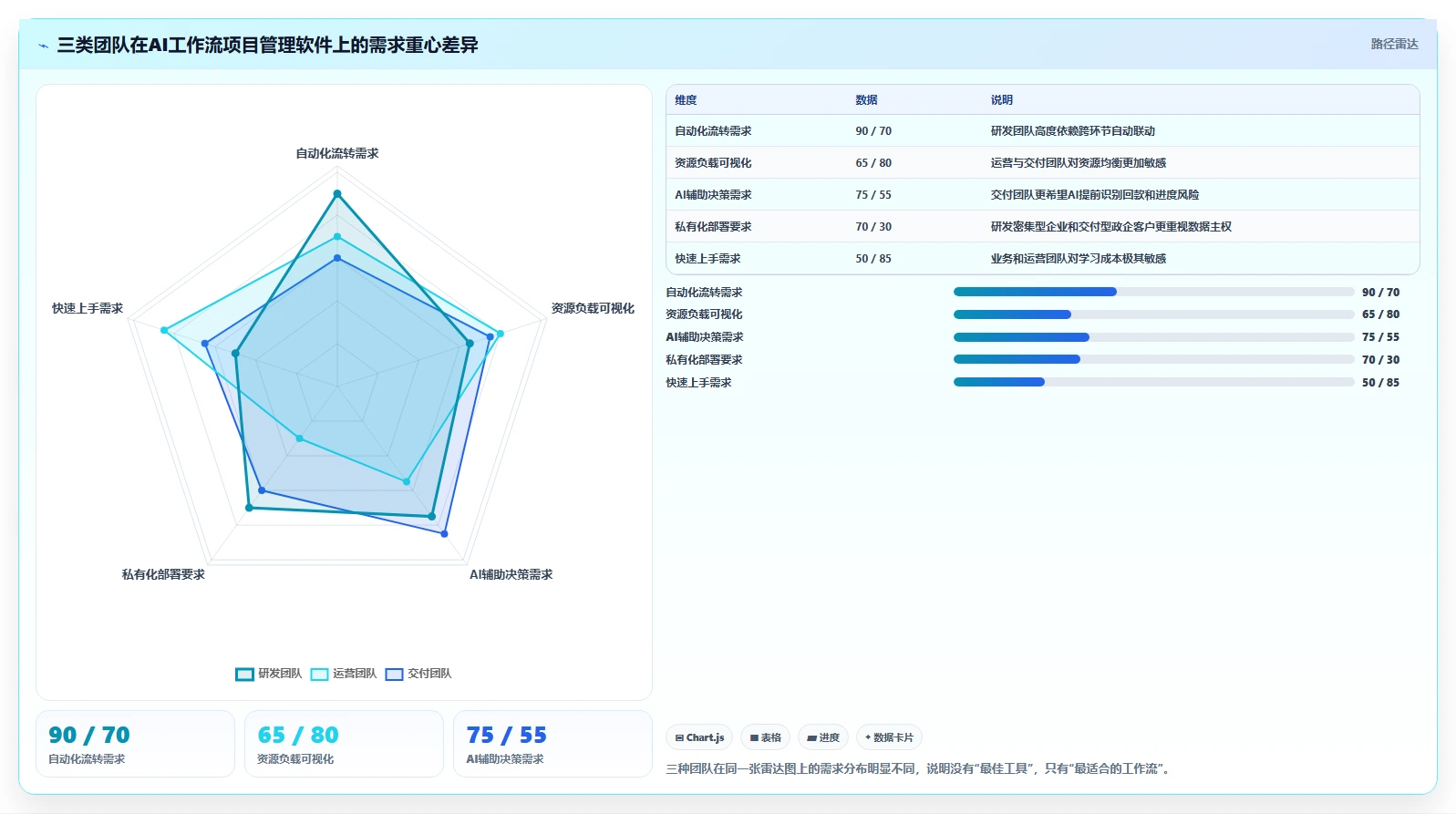
Task: Click 交付团队 point on AI辅助决策需求 axis
Action: click(445, 534)
